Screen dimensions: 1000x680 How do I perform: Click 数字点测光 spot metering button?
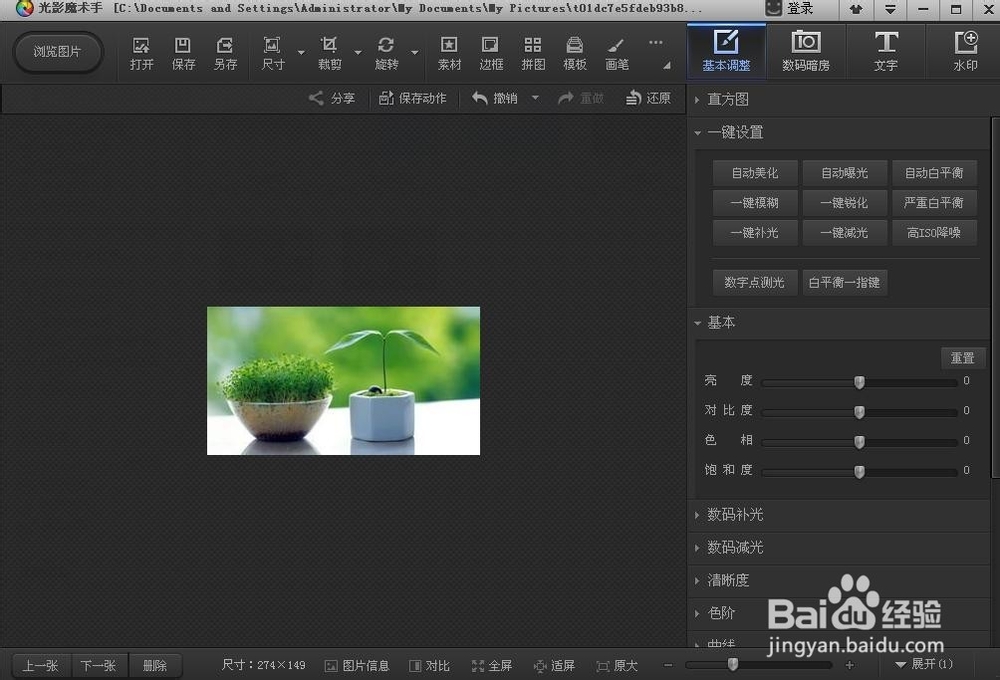(x=755, y=282)
